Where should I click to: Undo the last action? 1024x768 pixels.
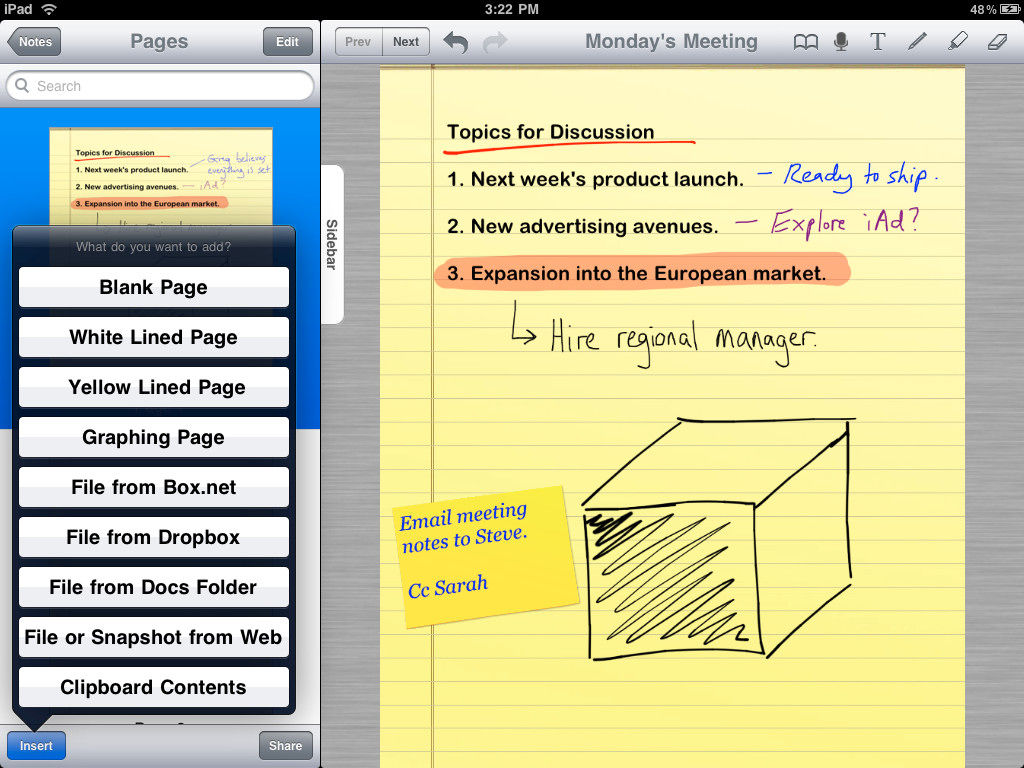click(x=455, y=42)
